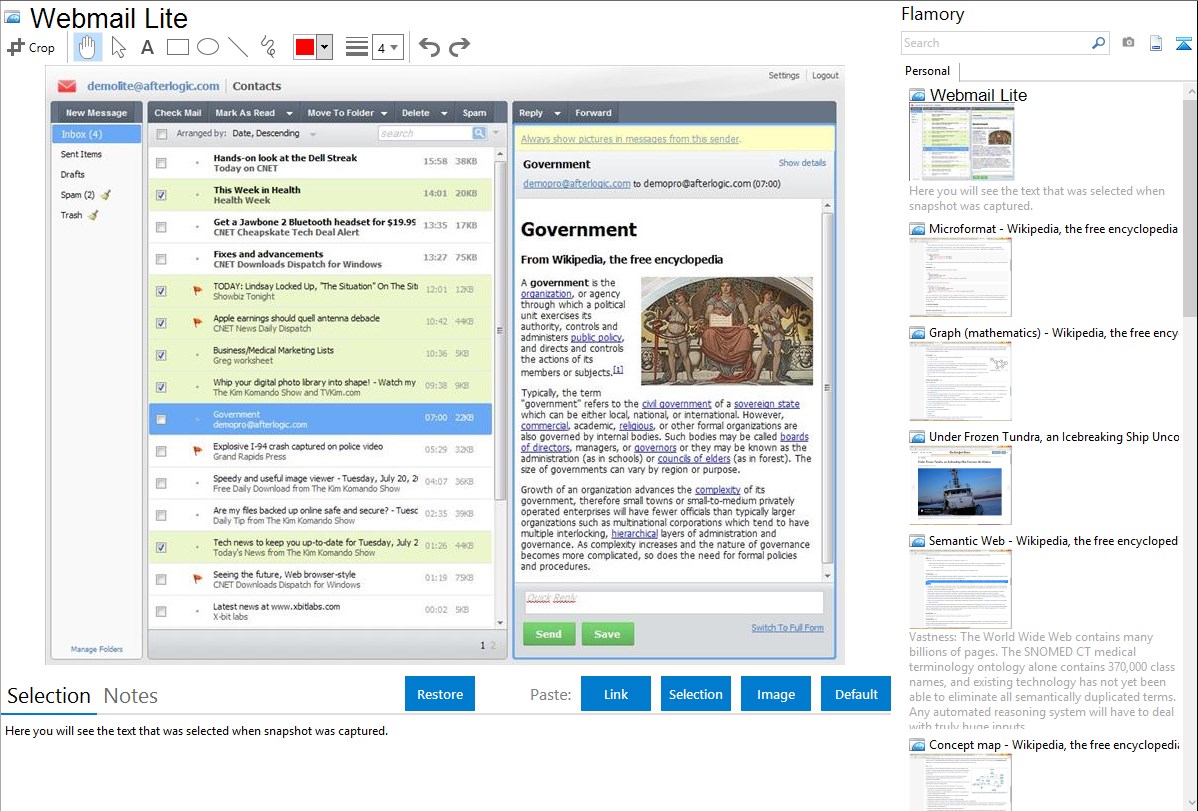Expand the Mark As Read dropdown
The height and width of the screenshot is (811, 1198).
(290, 113)
